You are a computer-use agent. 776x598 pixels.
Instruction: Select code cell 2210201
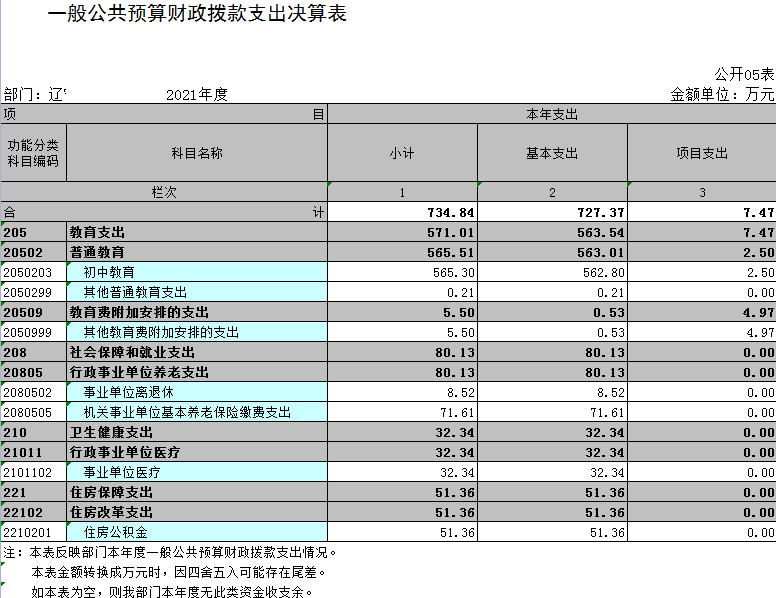[33, 532]
